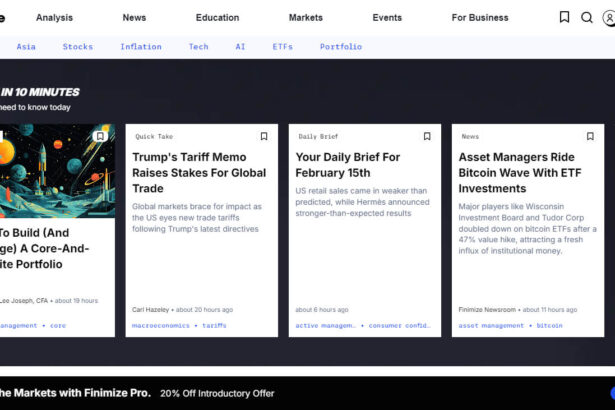The image size is (615, 410).
Task: Select the Stocks topic tab
Action: coord(78,47)
